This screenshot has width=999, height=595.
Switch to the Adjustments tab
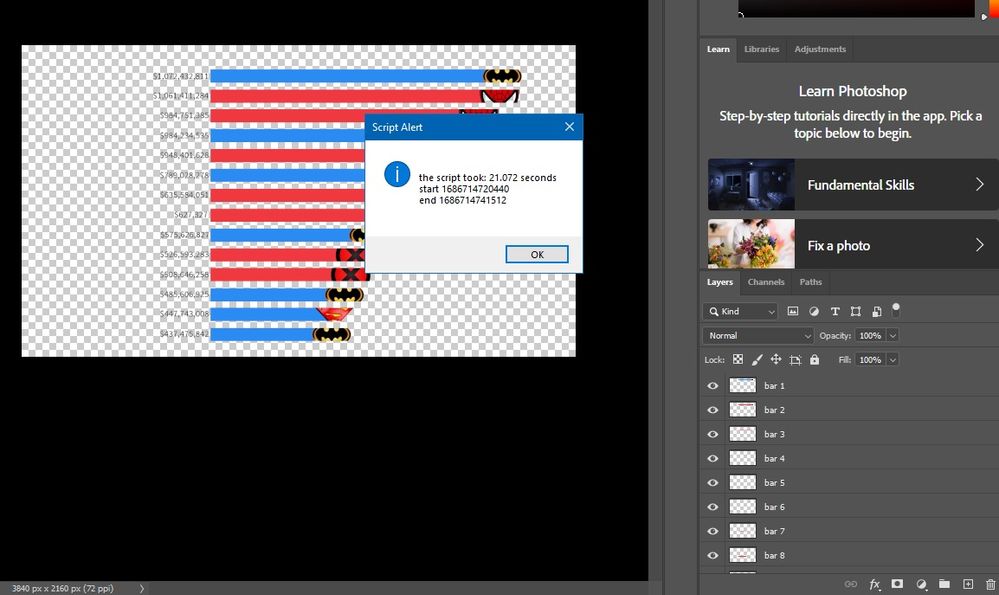click(x=820, y=49)
